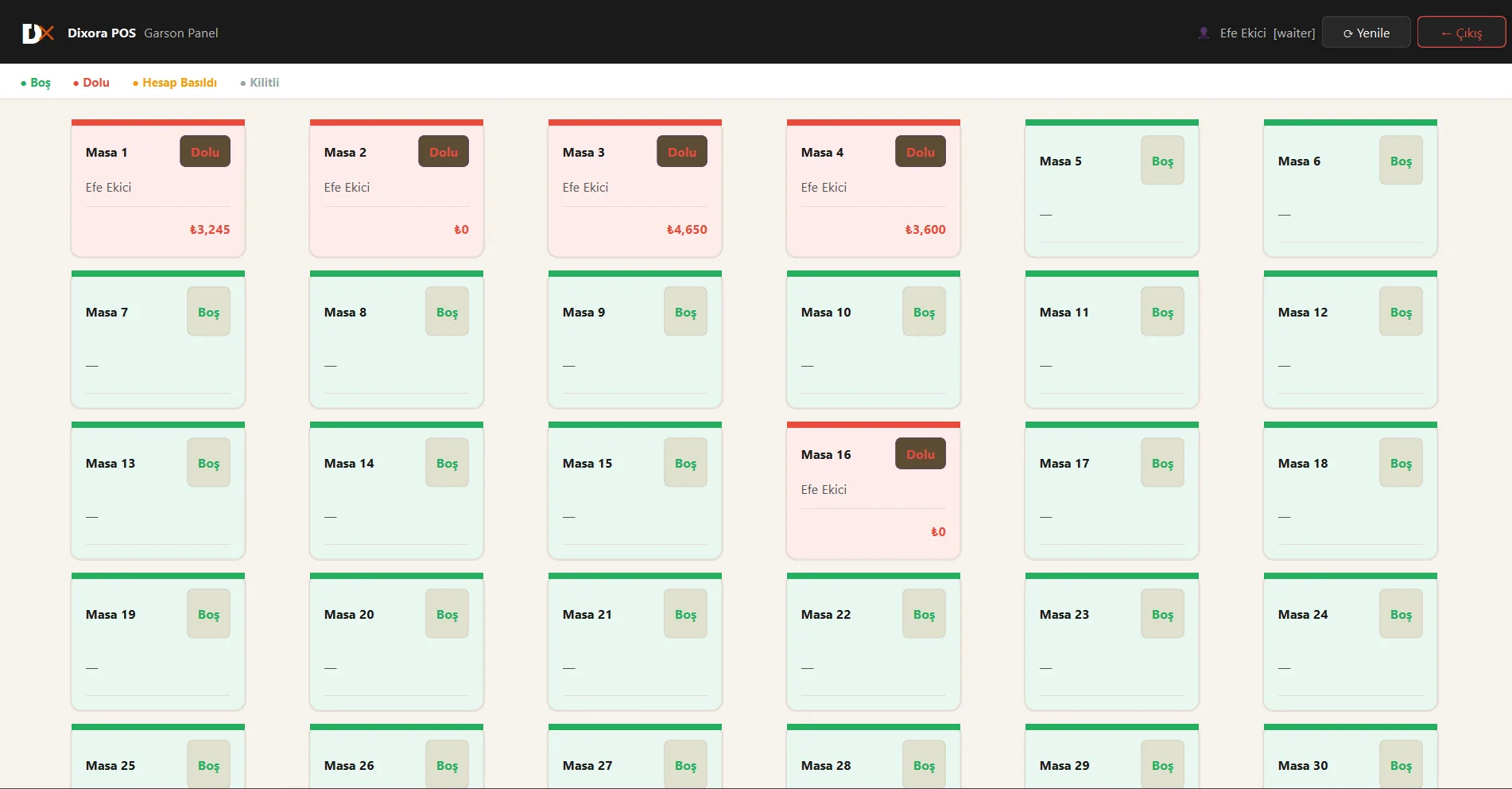The height and width of the screenshot is (789, 1512).
Task: Open the empty Masa 6 table
Action: [x=1351, y=189]
